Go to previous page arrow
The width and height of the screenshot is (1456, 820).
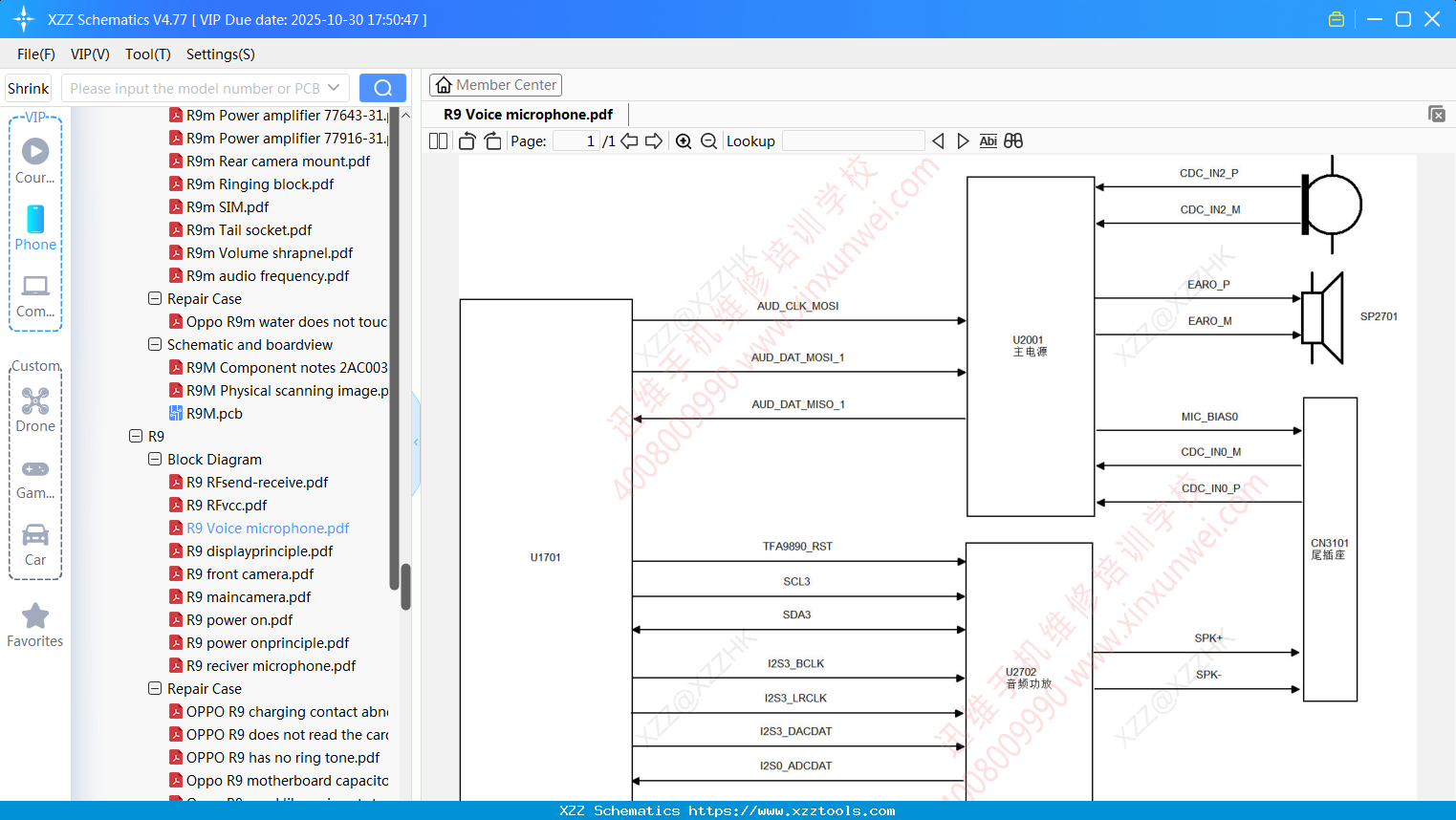pyautogui.click(x=629, y=140)
